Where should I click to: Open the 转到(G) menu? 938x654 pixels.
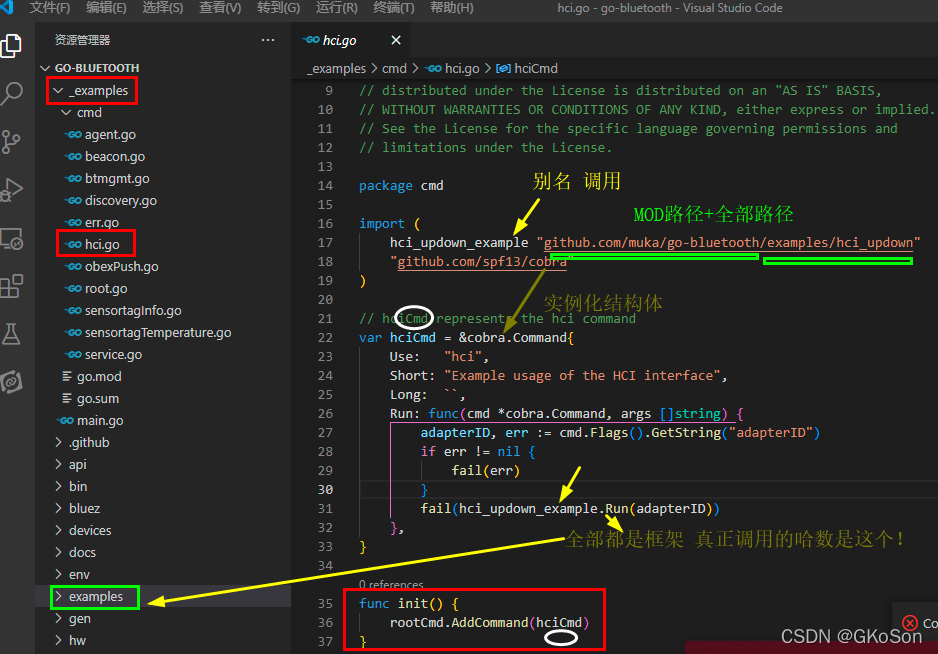pyautogui.click(x=278, y=8)
